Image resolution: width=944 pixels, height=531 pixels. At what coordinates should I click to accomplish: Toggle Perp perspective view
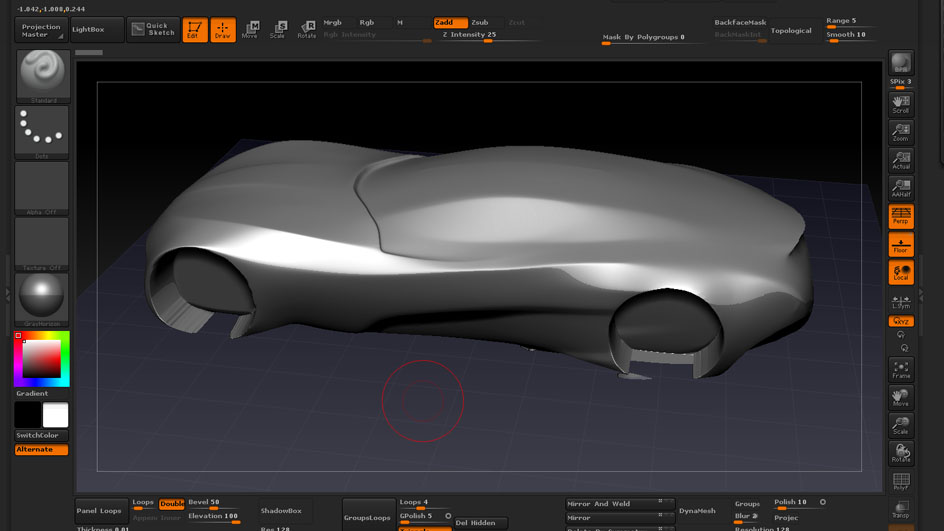coord(901,216)
